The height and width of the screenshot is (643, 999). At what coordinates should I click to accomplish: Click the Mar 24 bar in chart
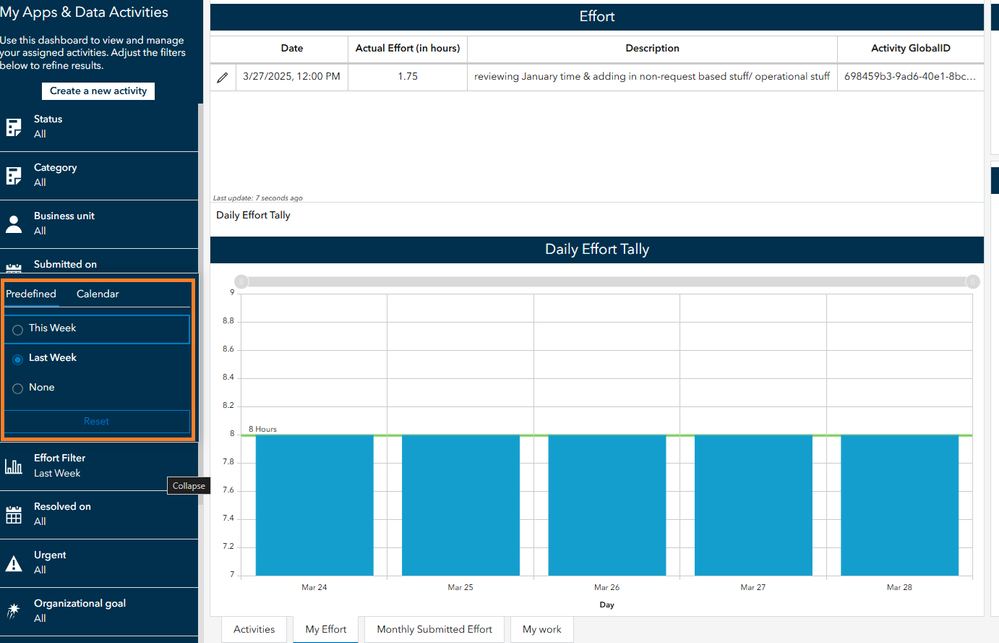click(315, 505)
